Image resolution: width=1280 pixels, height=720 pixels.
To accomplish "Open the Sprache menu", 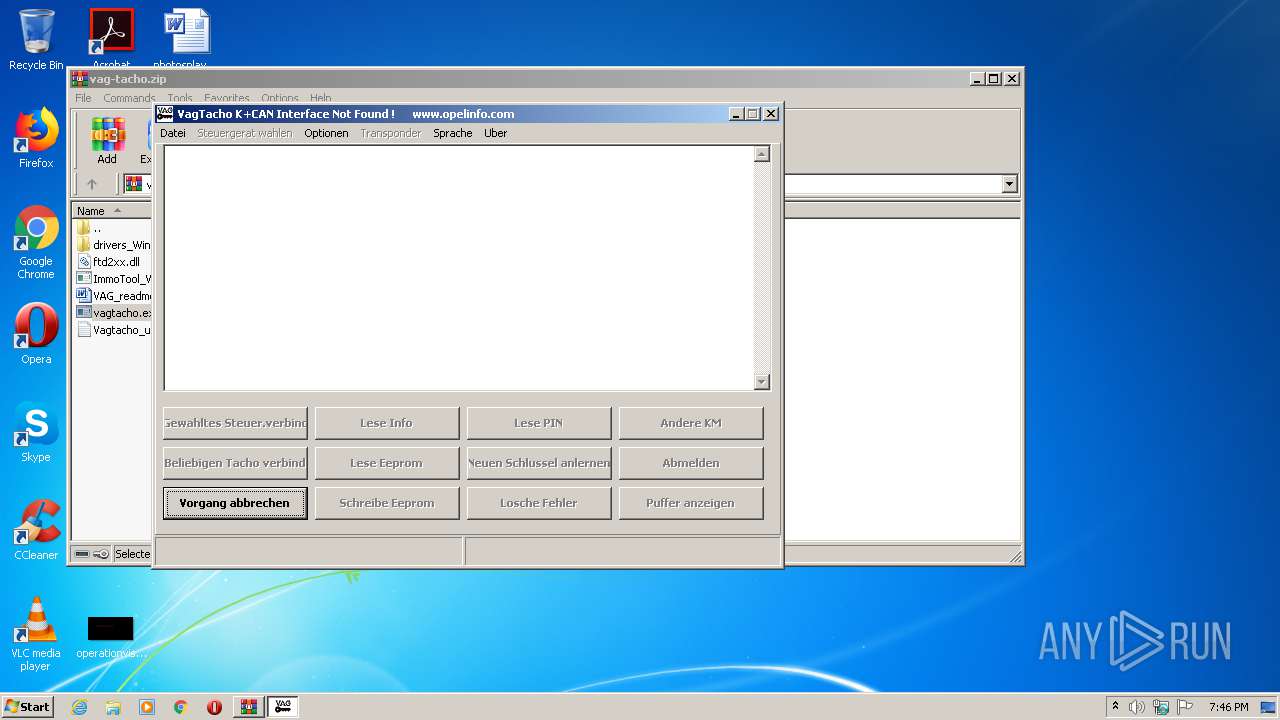I will (452, 133).
